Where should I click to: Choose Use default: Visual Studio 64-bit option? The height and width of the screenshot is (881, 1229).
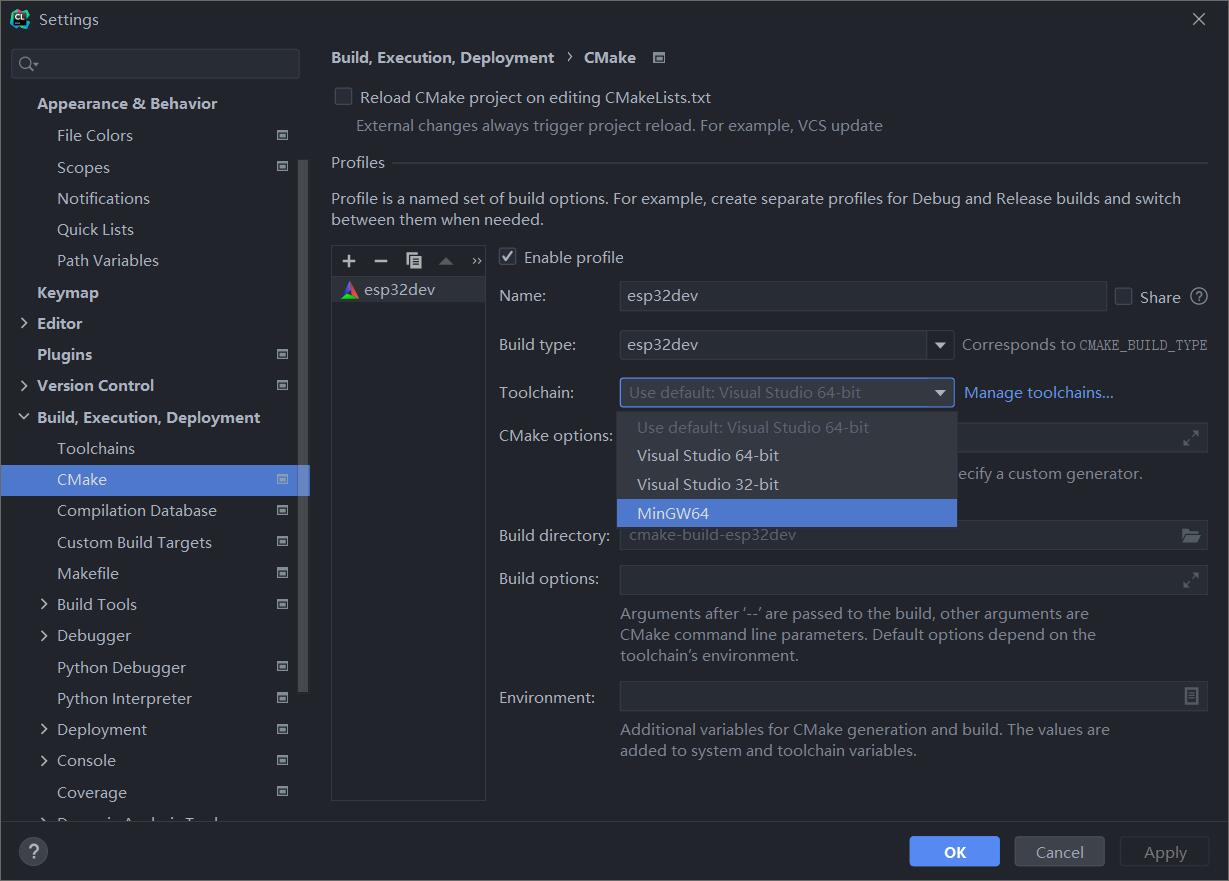[x=787, y=427]
